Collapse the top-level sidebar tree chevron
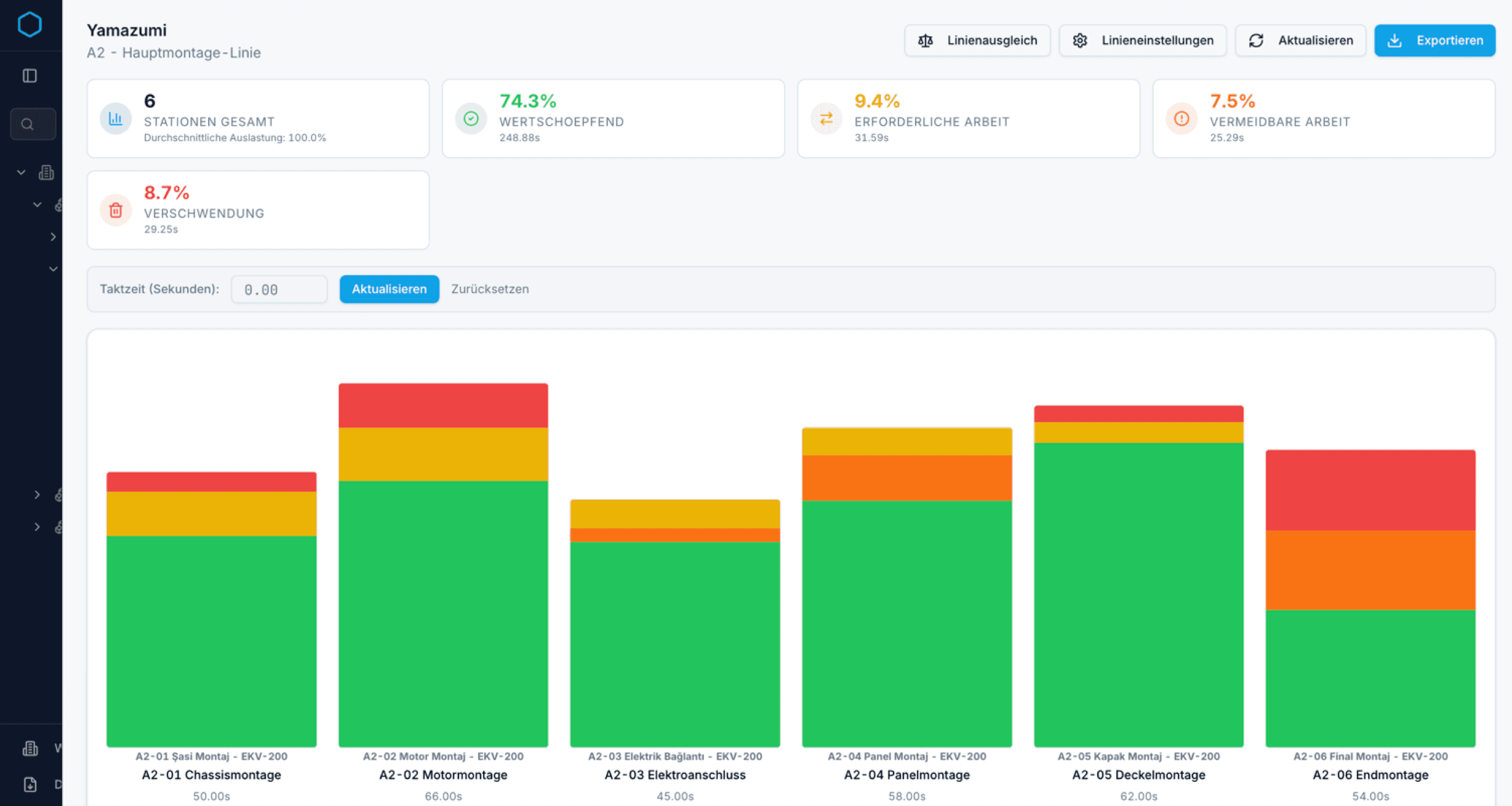The width and height of the screenshot is (1512, 806). [x=21, y=172]
